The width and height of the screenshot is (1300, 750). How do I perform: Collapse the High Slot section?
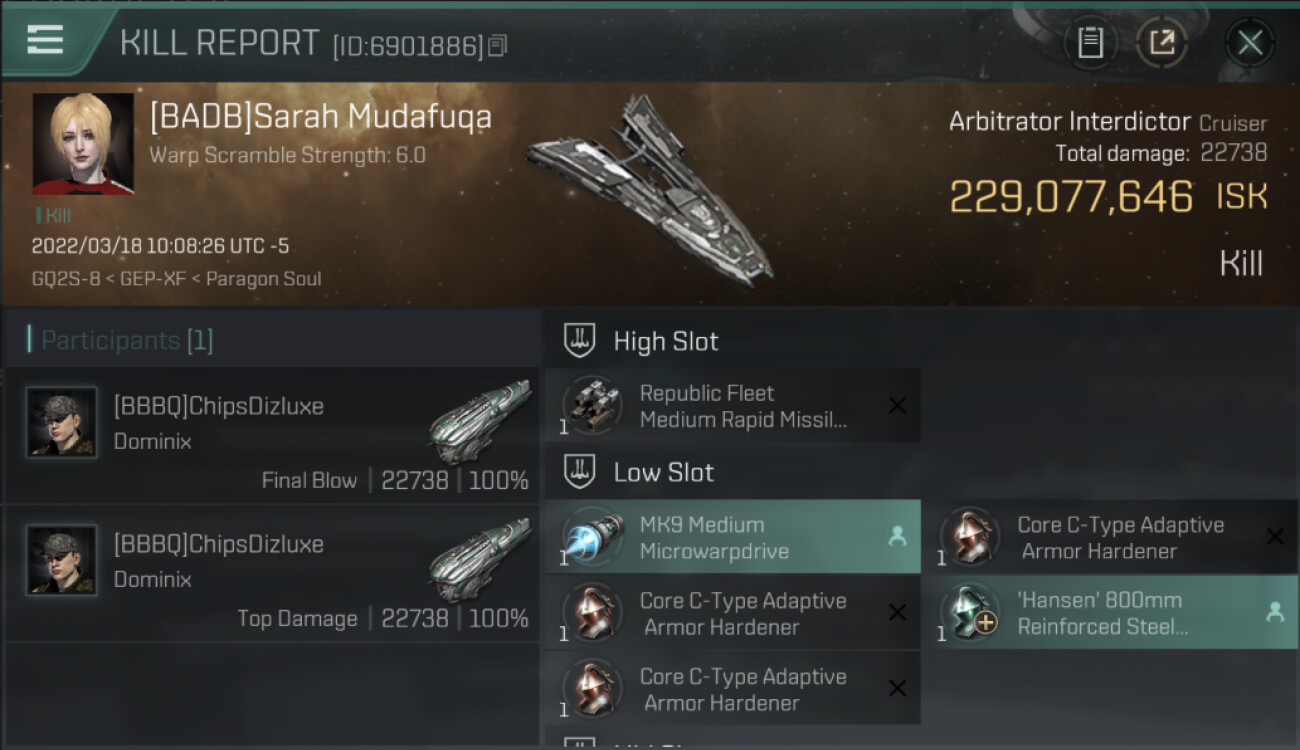tap(666, 341)
